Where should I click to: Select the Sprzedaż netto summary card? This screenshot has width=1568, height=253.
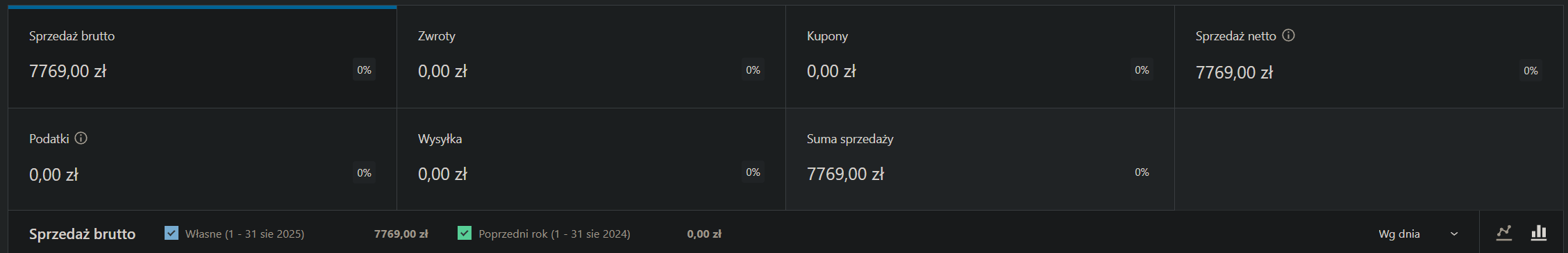click(1369, 56)
